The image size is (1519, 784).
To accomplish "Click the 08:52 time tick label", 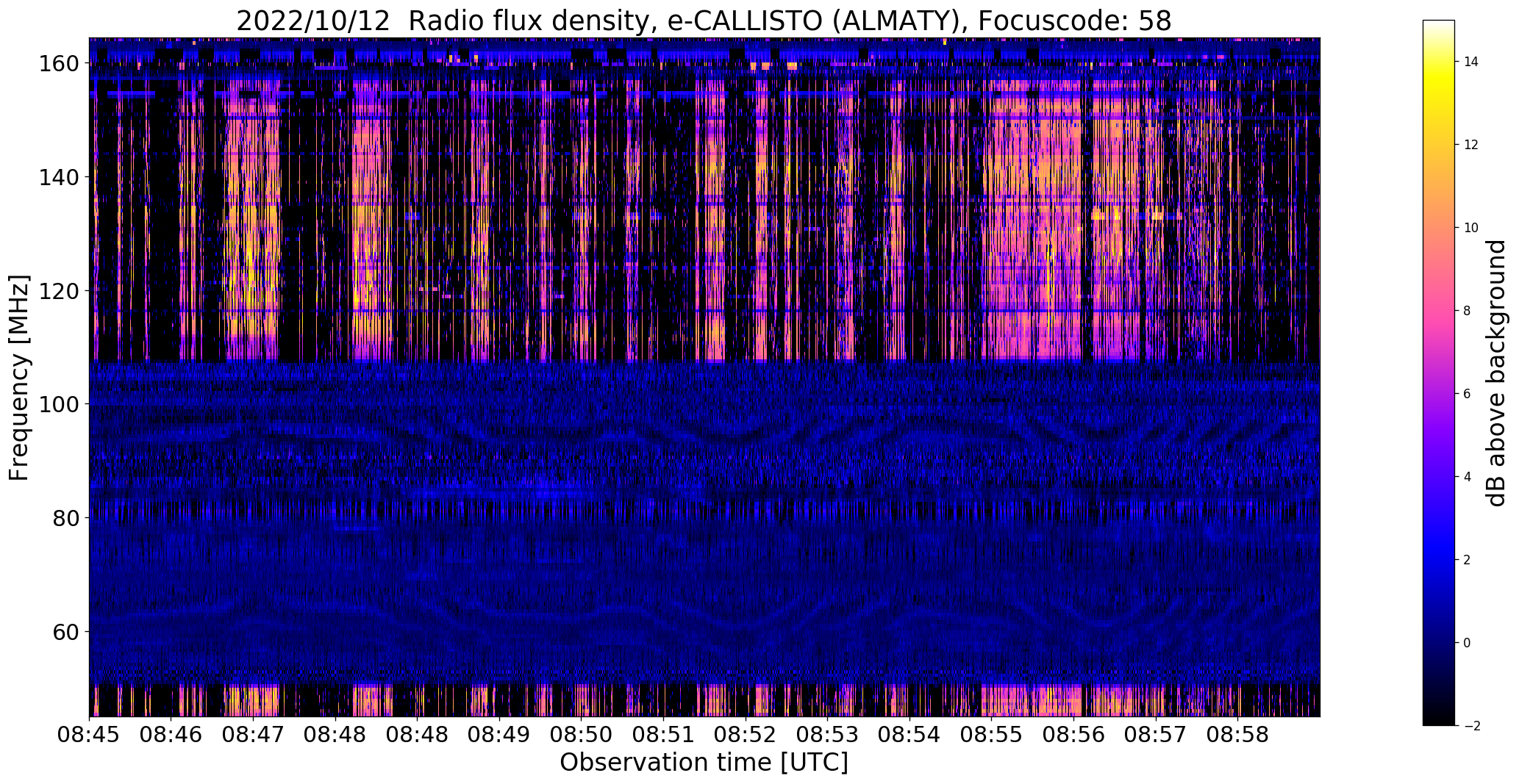I will pos(746,736).
